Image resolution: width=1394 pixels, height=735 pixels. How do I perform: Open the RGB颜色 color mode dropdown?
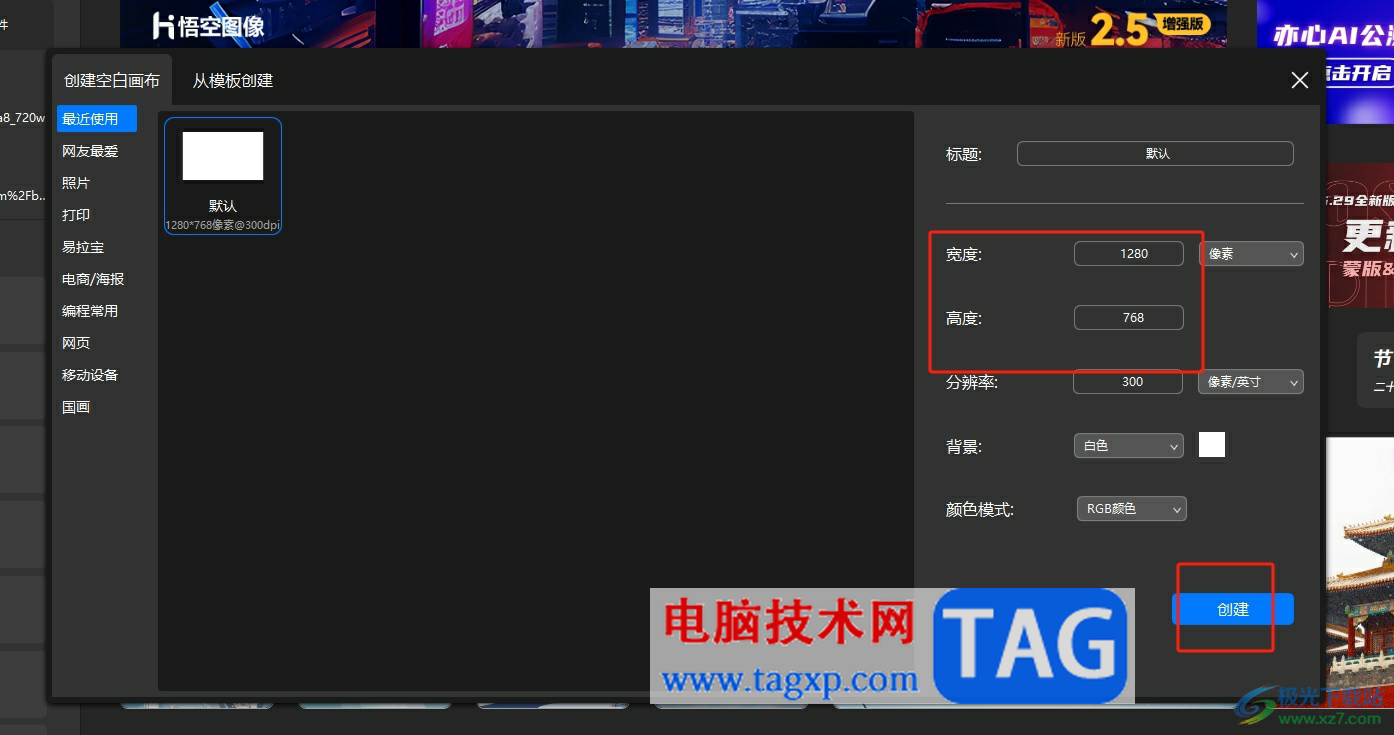1131,509
